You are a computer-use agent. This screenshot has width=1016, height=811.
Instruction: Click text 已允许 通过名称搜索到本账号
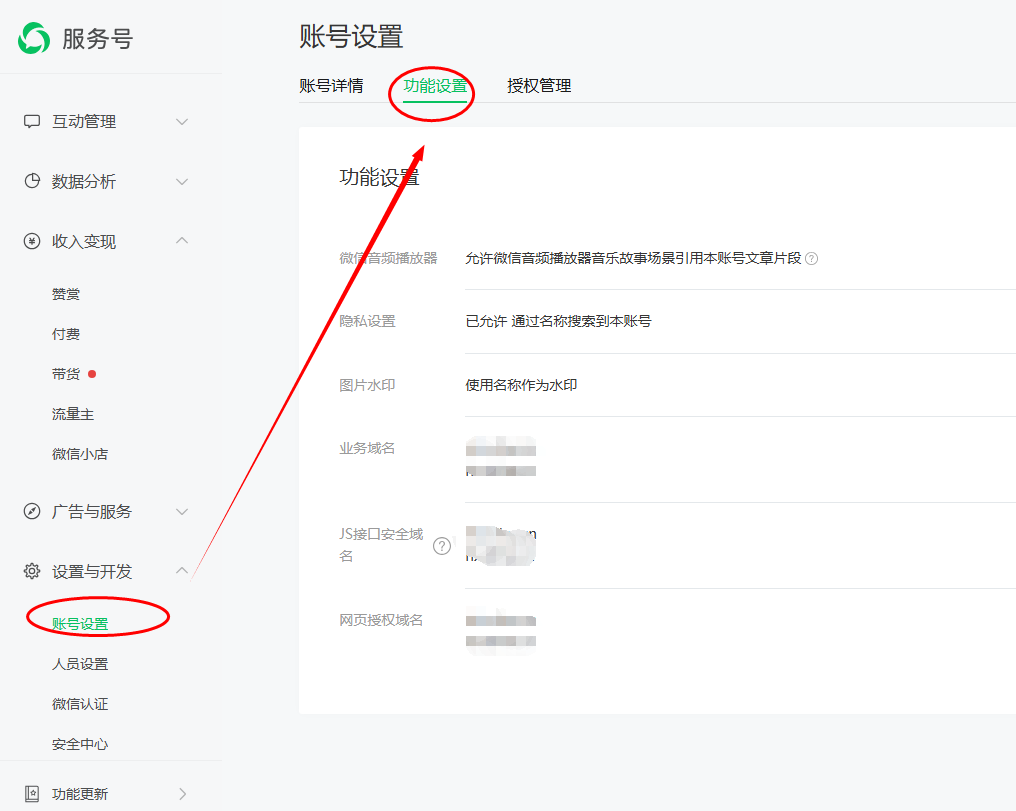click(x=559, y=321)
